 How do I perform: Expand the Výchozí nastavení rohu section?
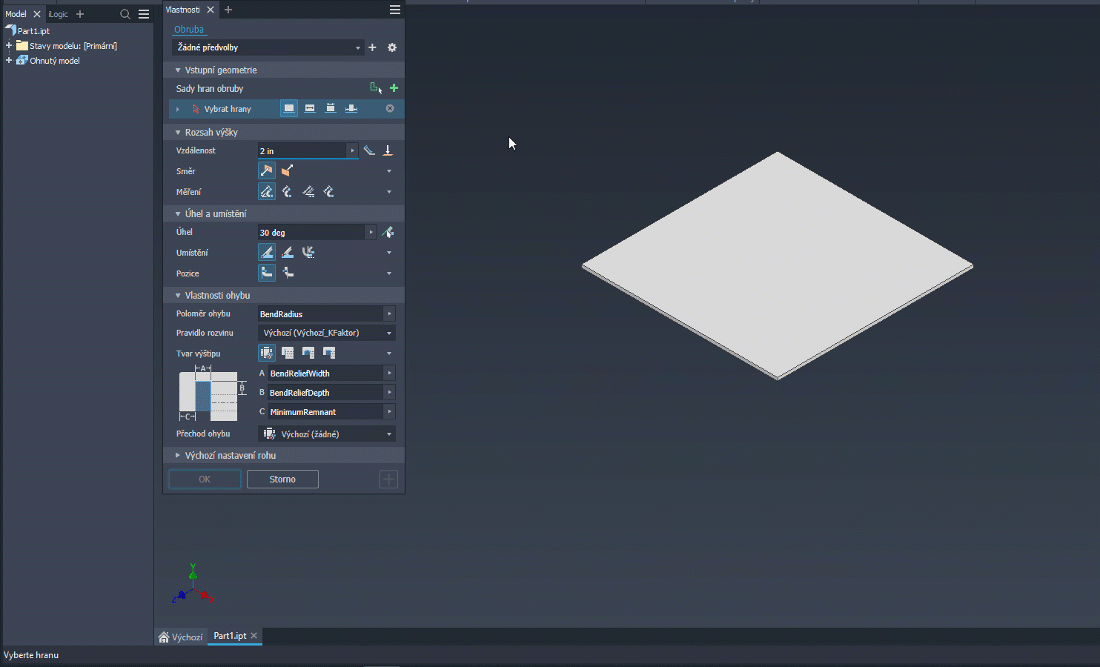[177, 455]
